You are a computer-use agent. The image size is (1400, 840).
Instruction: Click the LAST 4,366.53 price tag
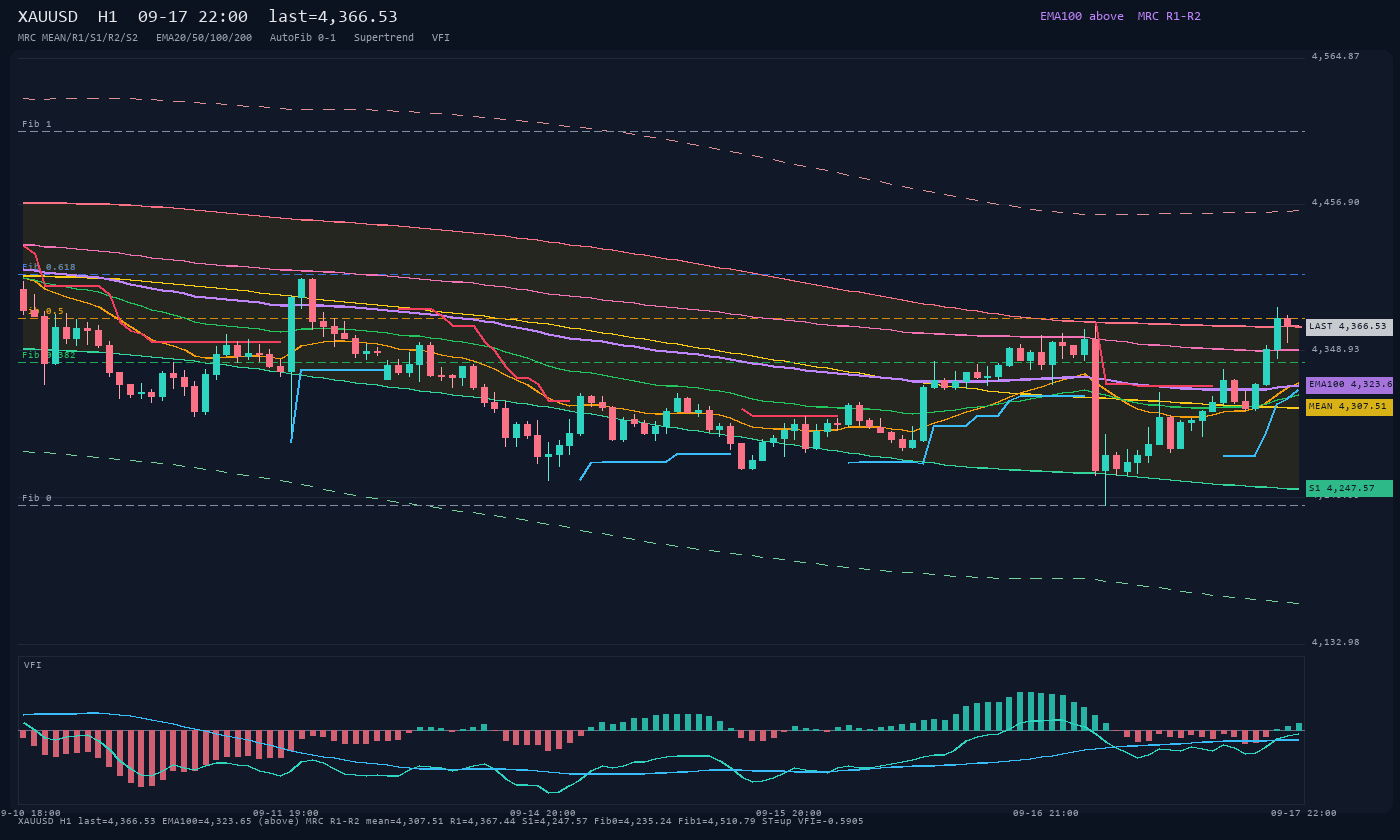(1349, 327)
